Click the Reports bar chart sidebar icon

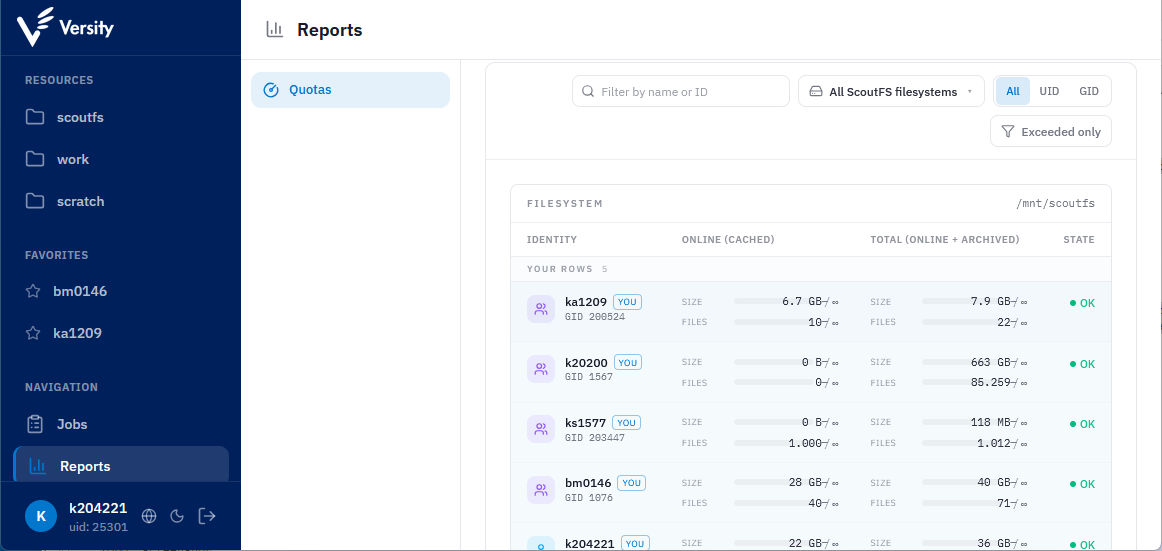pos(37,466)
